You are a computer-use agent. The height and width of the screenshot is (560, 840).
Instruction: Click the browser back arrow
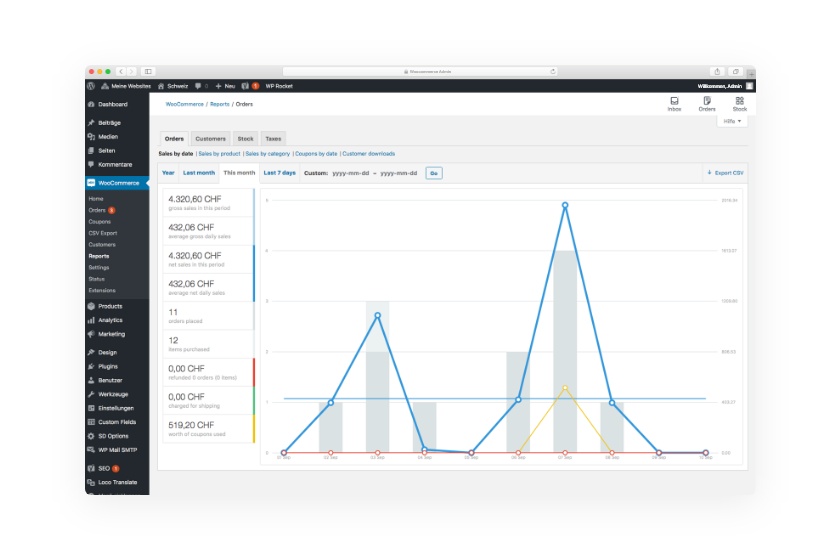pyautogui.click(x=122, y=71)
